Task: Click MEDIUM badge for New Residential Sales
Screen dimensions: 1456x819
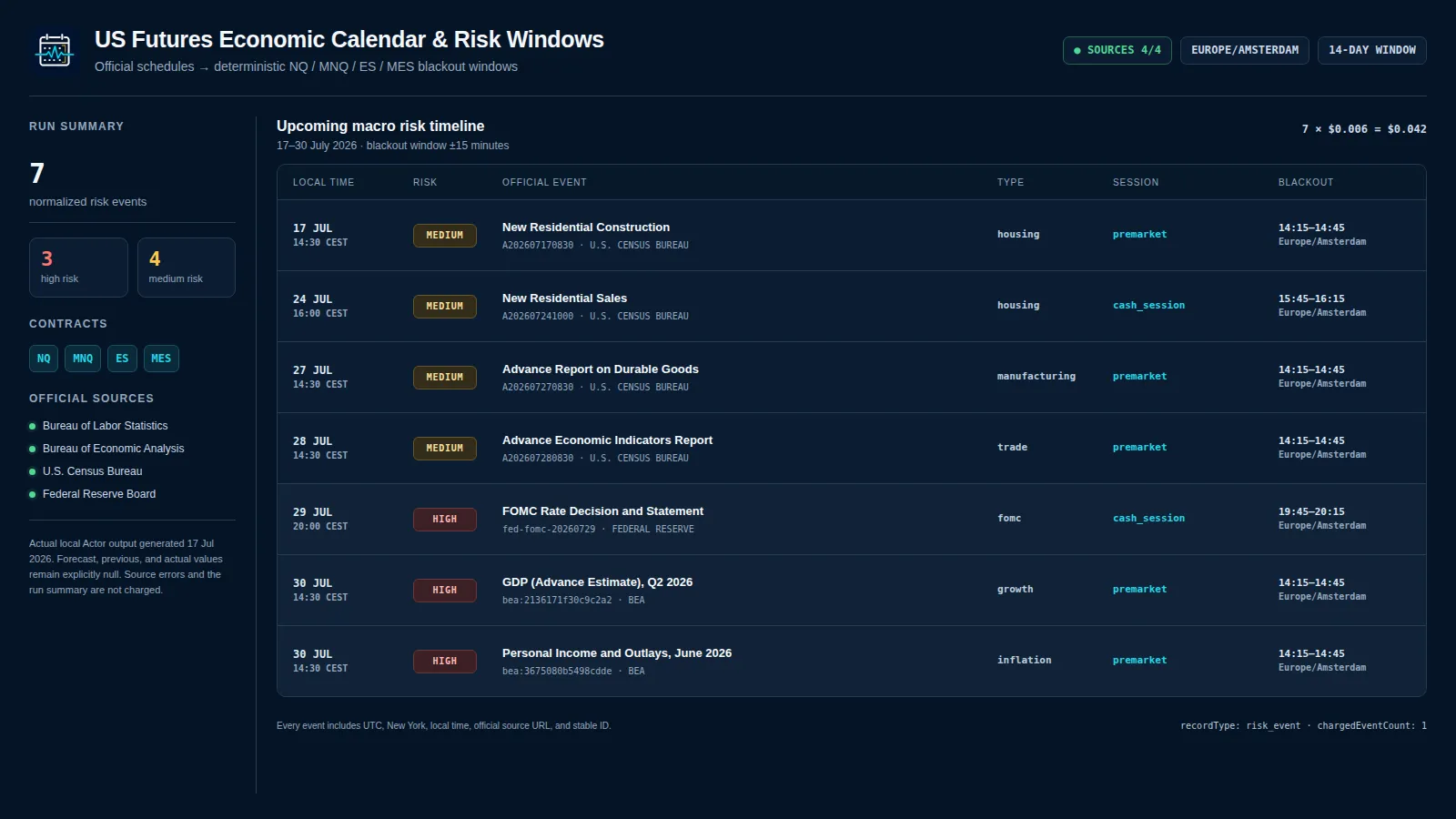Action: pos(445,307)
